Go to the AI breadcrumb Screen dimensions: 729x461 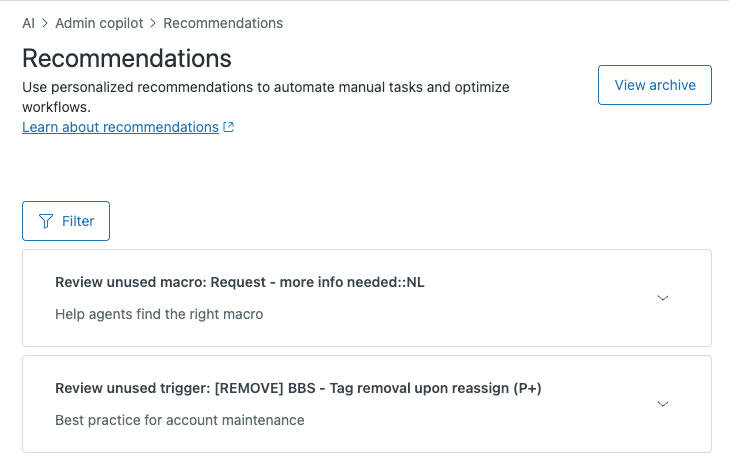[x=29, y=22]
